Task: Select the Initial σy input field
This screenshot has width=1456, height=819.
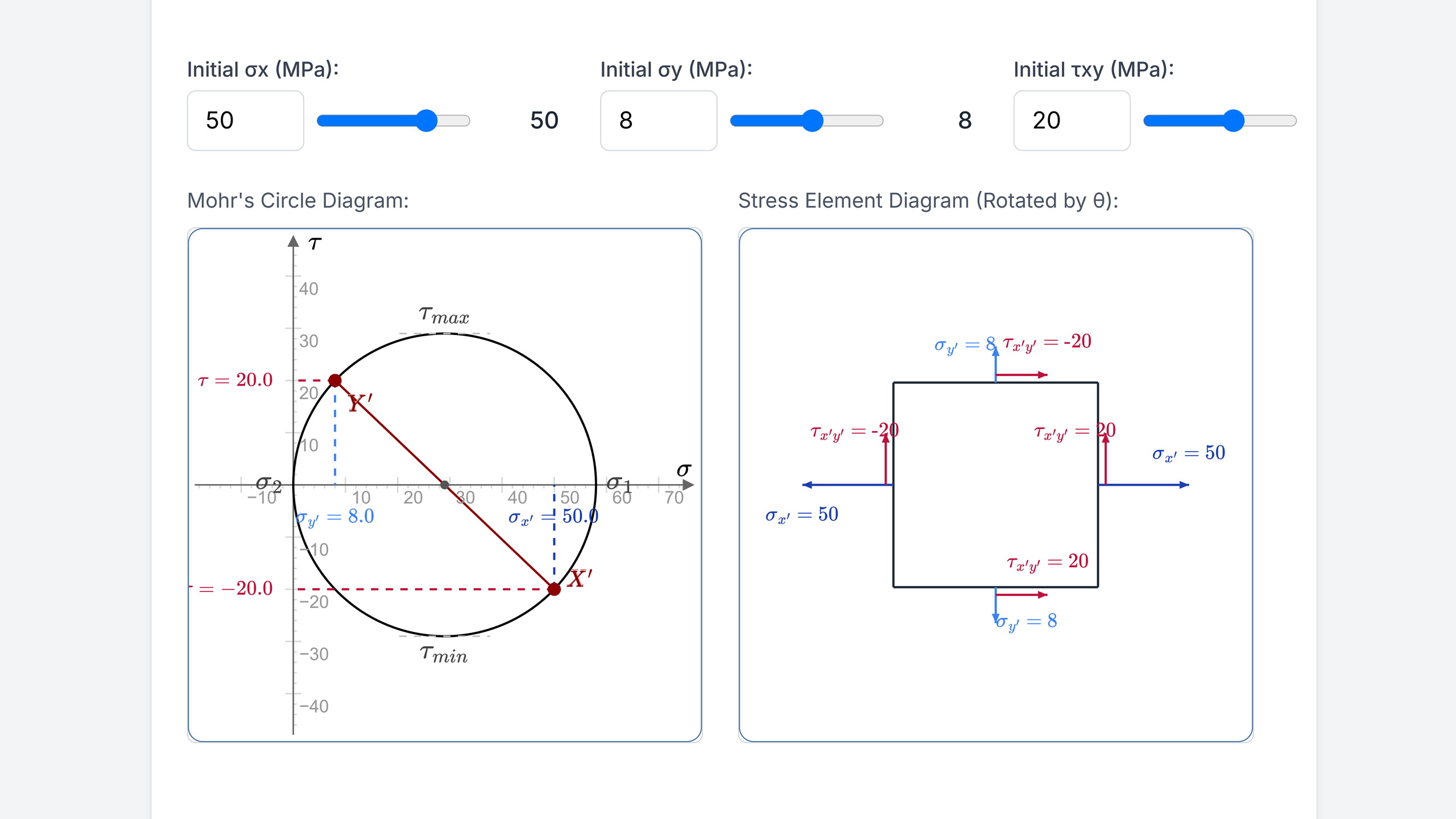Action: pos(658,121)
